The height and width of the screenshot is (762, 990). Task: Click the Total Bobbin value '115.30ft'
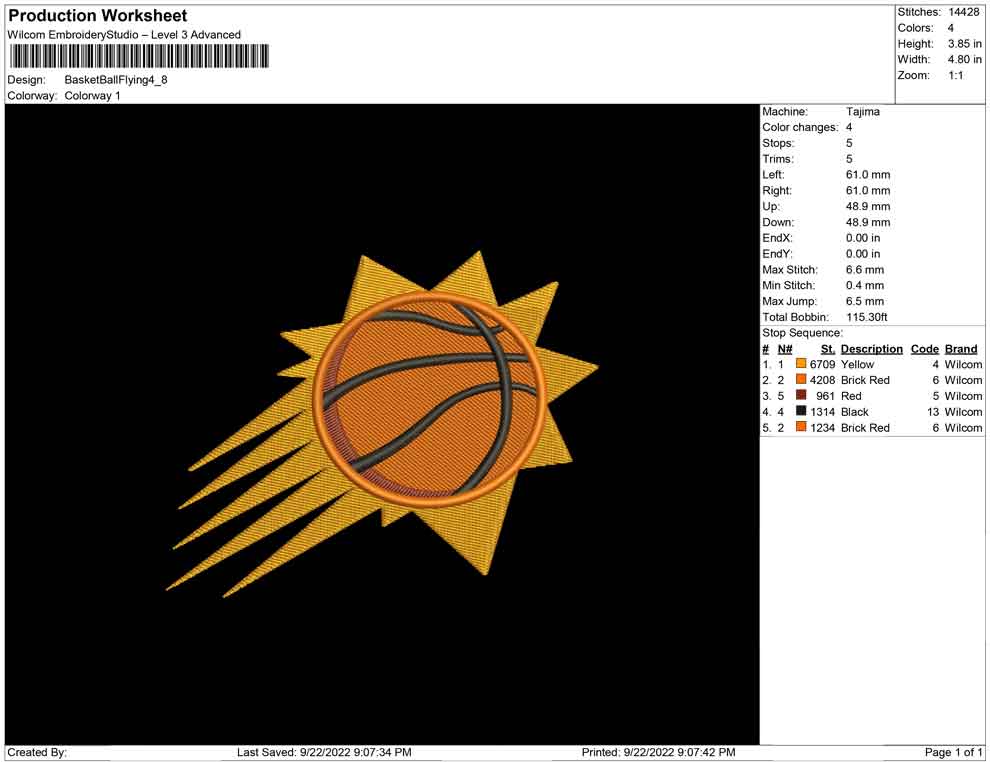[866, 317]
